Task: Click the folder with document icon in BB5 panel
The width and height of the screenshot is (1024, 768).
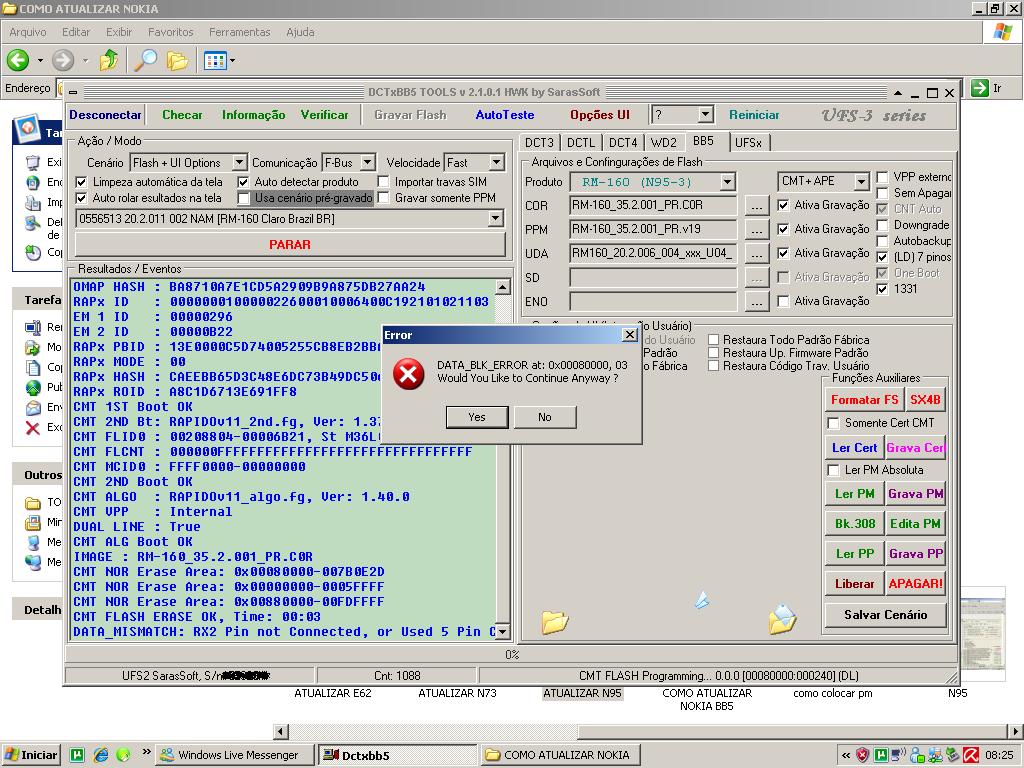Action: coord(782,620)
